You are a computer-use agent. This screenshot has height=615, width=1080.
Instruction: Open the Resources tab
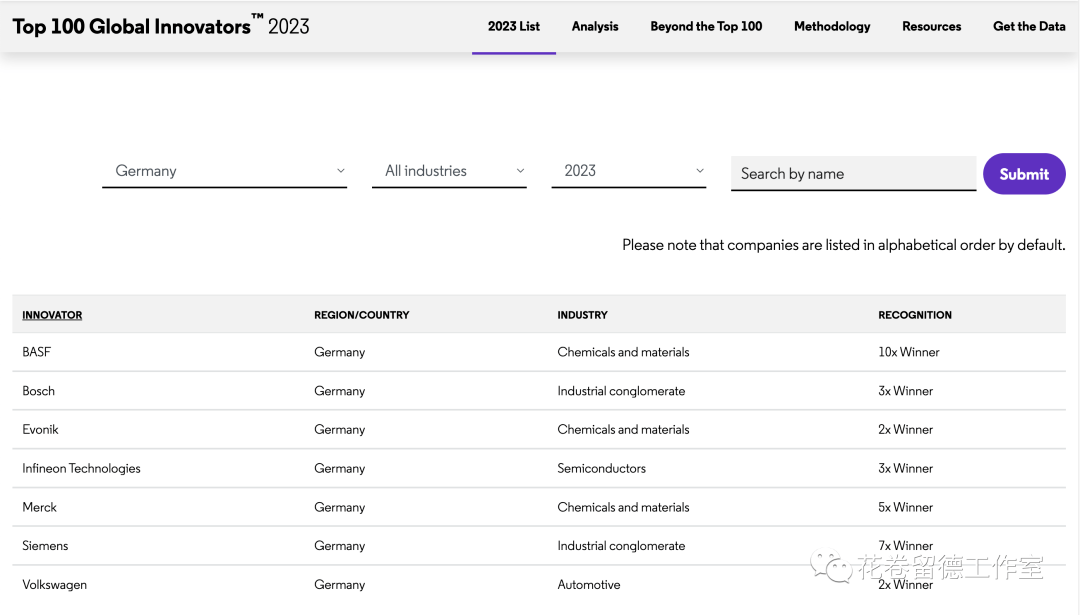pyautogui.click(x=931, y=26)
